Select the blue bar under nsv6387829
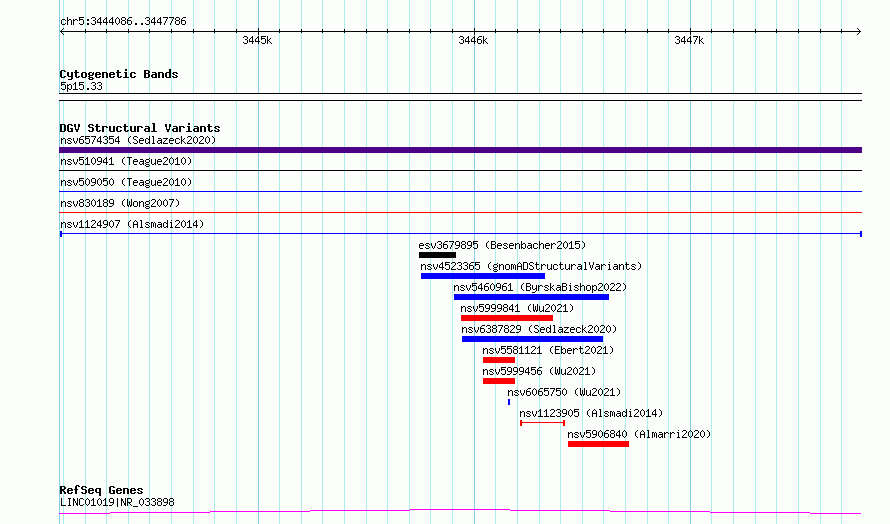This screenshot has height=524, width=890. pyautogui.click(x=532, y=339)
